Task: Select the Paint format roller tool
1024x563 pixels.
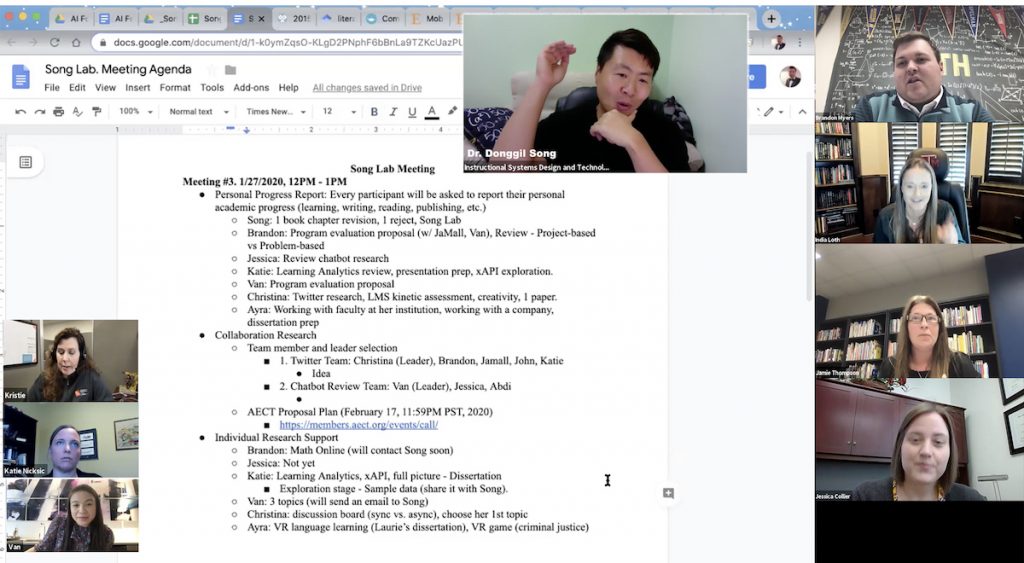Action: 95,112
